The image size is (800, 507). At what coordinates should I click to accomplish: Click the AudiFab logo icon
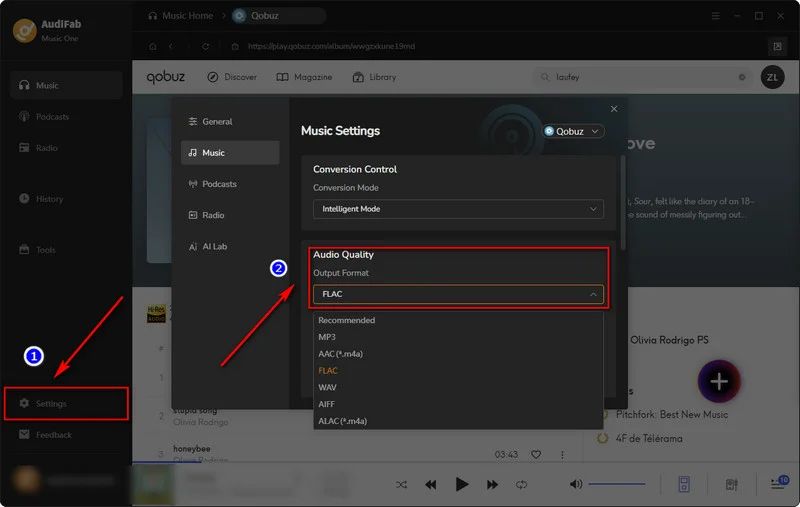click(24, 30)
